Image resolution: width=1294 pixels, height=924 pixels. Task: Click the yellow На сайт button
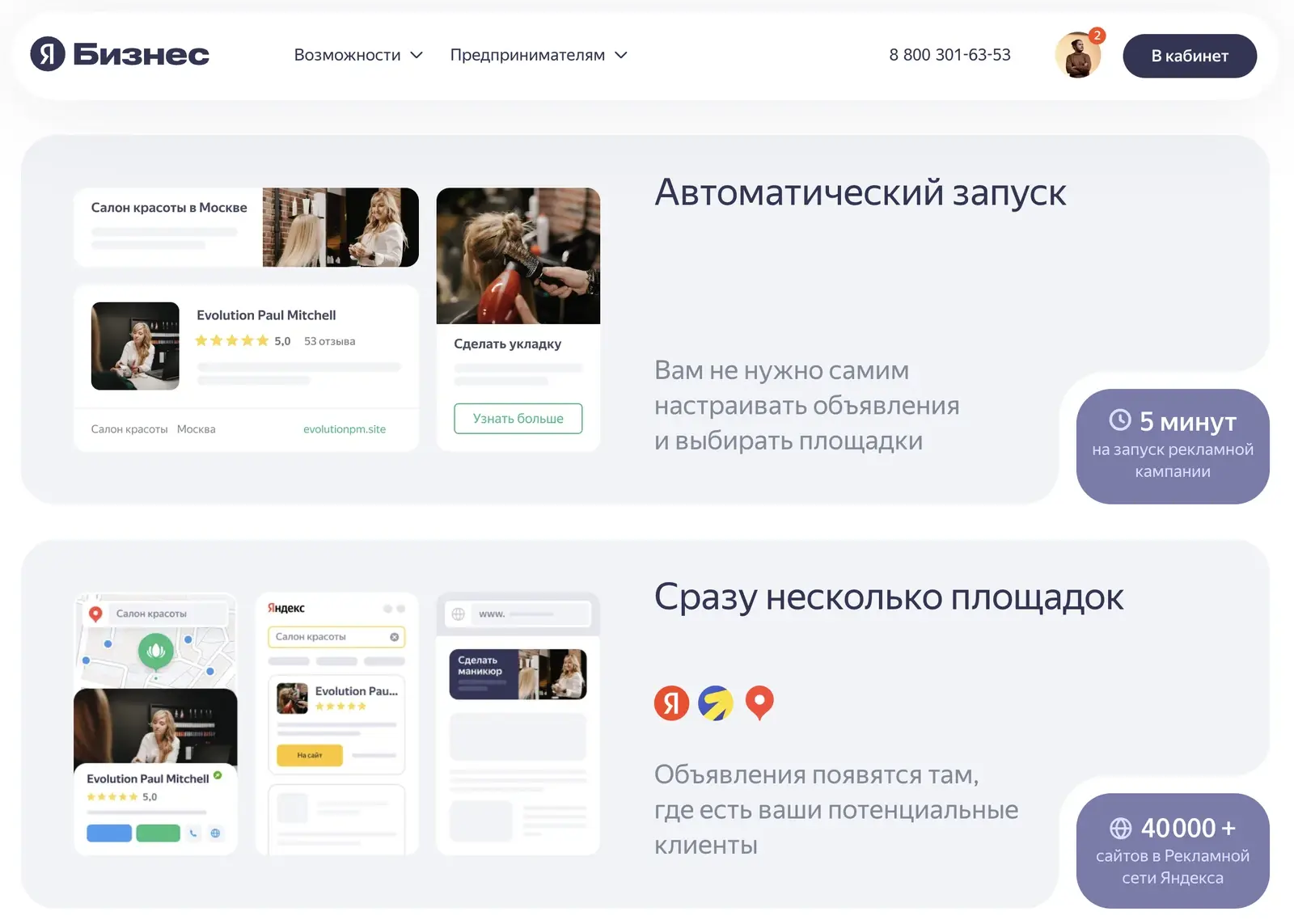coord(310,755)
